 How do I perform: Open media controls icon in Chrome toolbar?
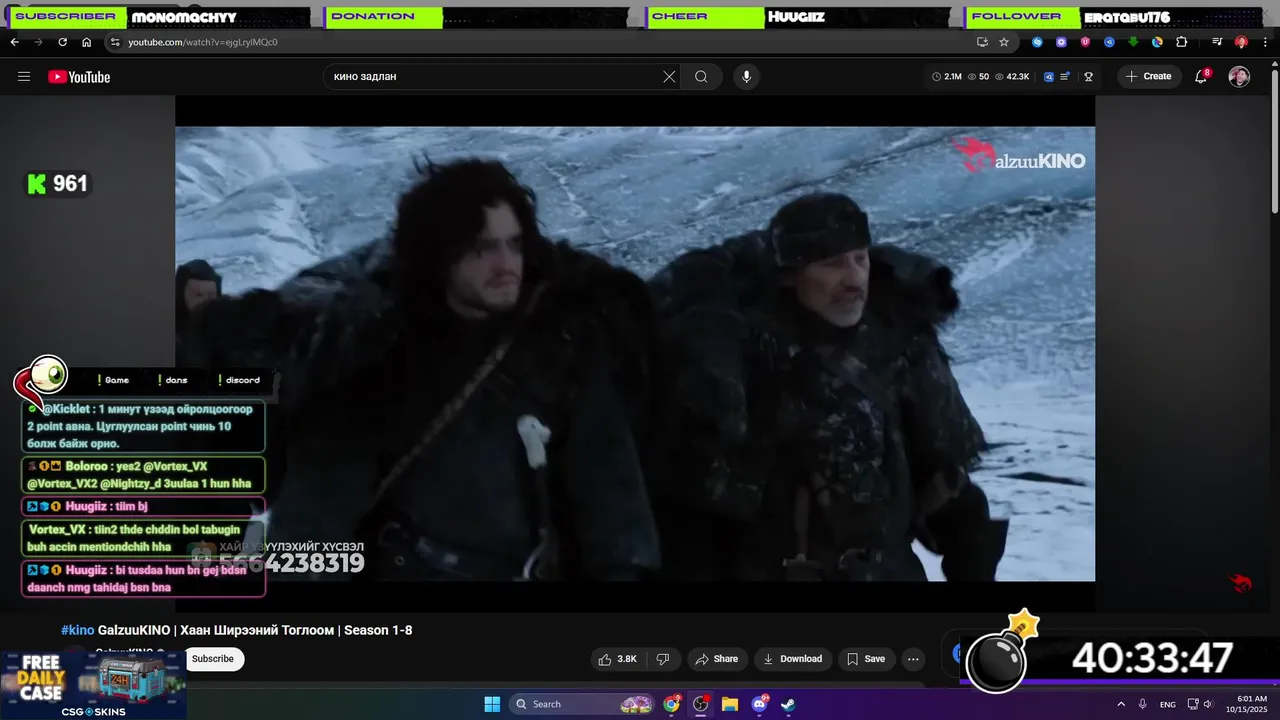(x=1217, y=42)
